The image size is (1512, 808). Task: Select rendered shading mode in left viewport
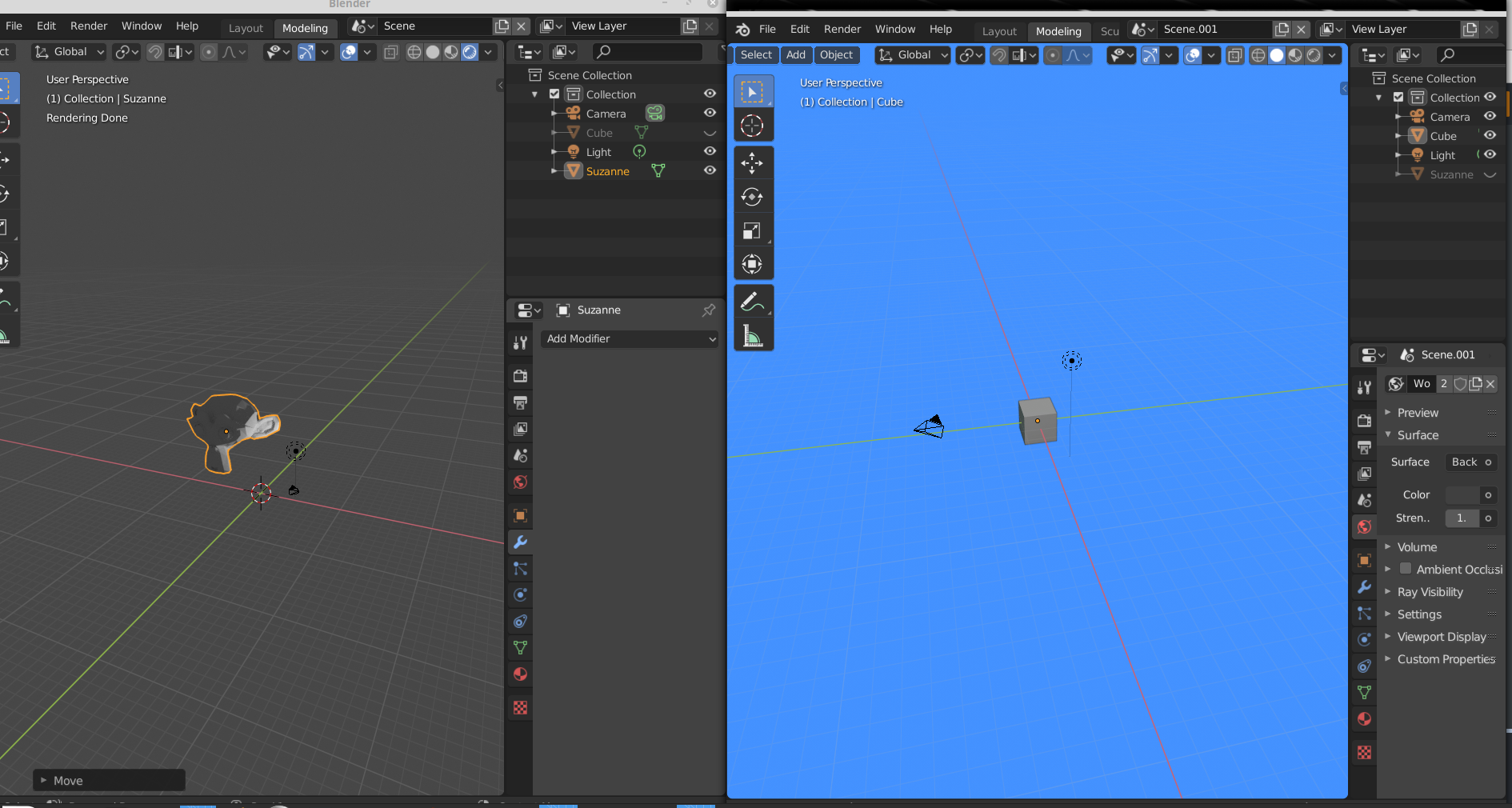pyautogui.click(x=470, y=52)
